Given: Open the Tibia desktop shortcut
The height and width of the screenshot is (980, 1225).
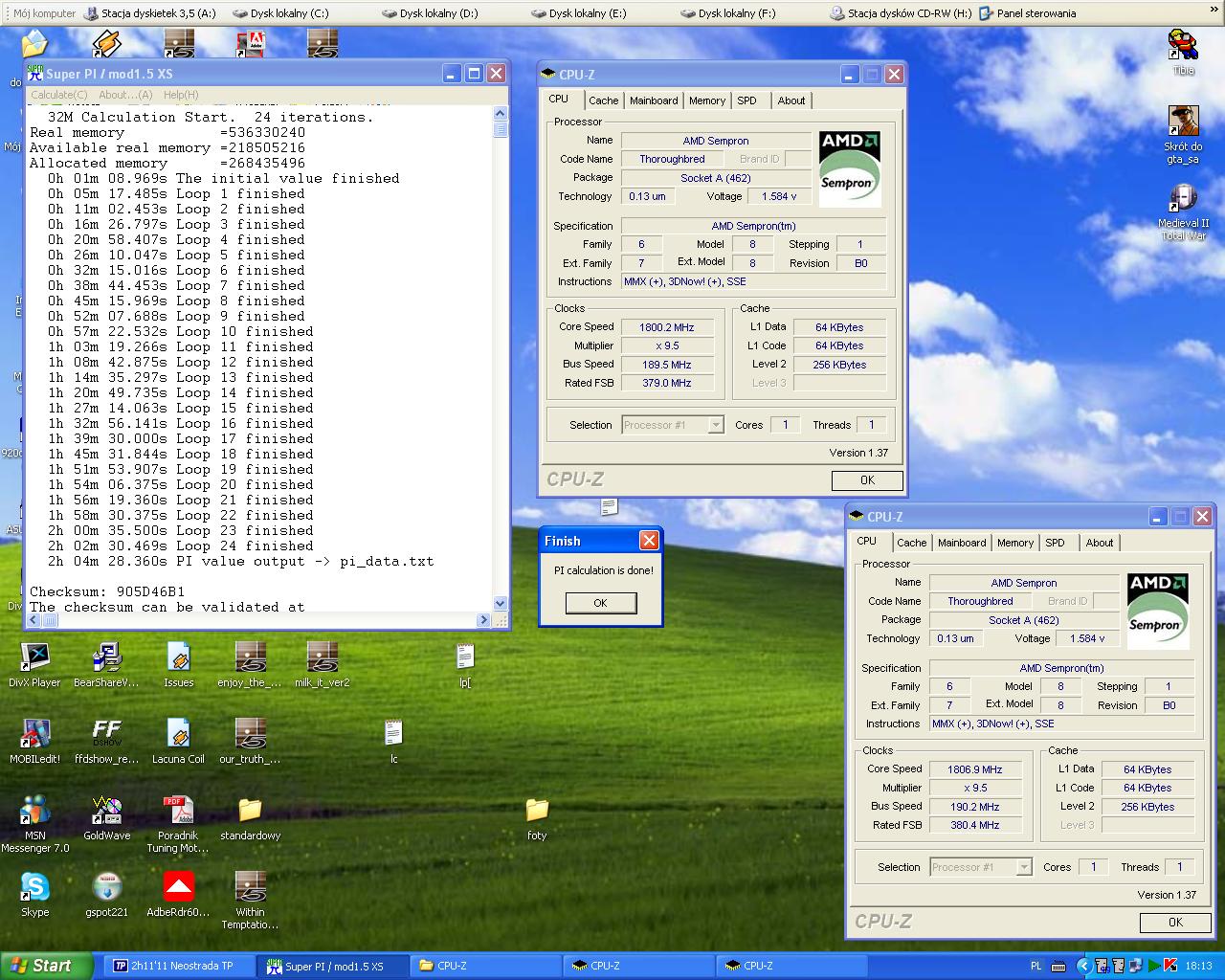Looking at the screenshot, I should 1184,52.
